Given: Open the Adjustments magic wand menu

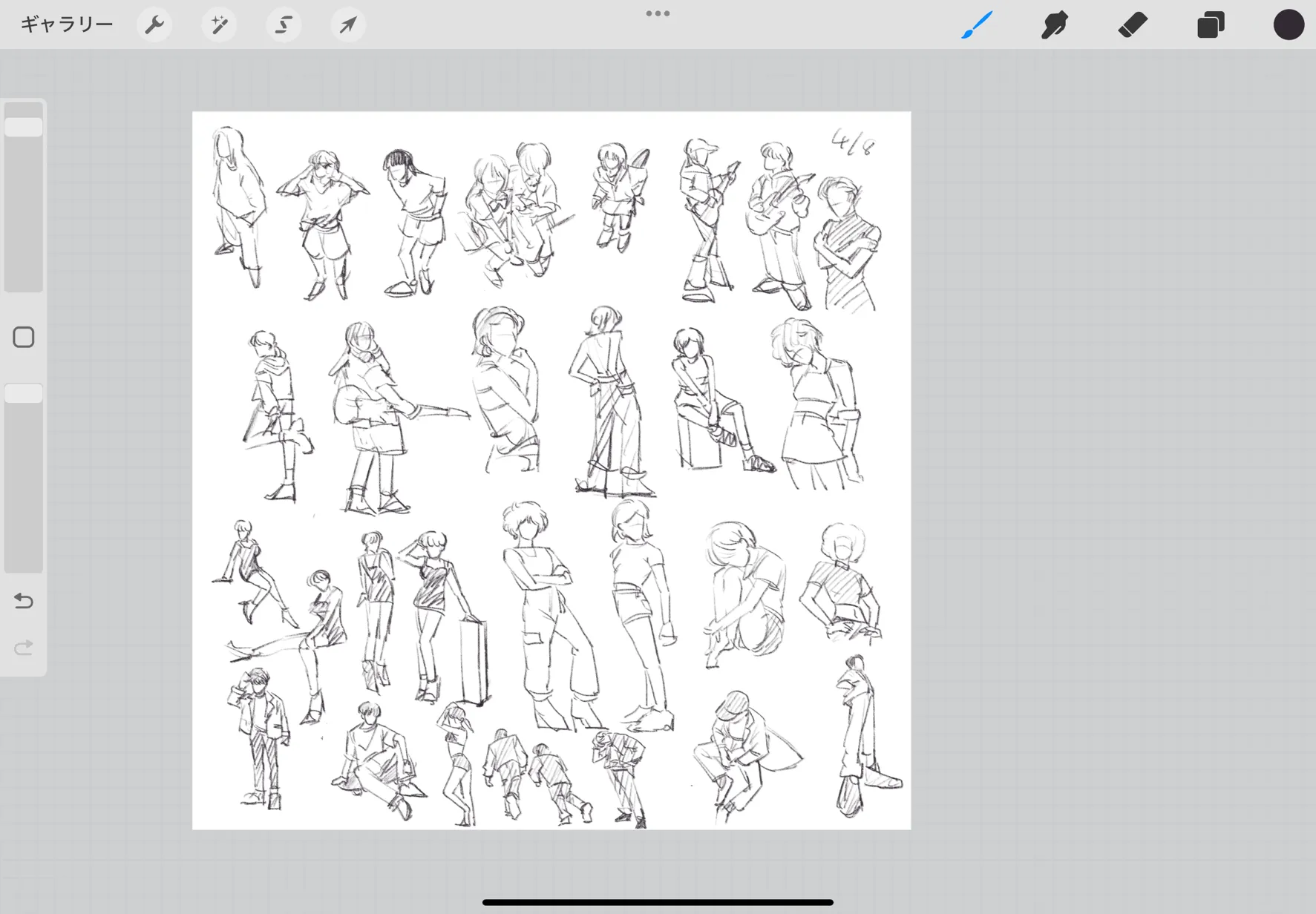Looking at the screenshot, I should pyautogui.click(x=219, y=24).
